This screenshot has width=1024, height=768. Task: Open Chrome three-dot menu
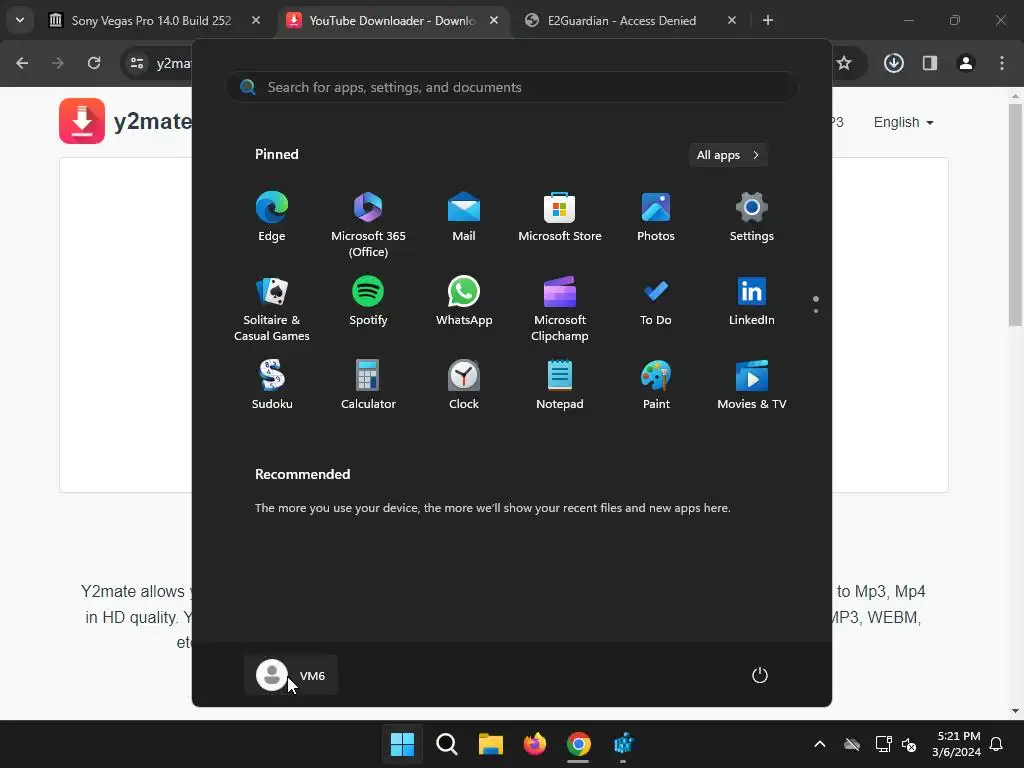click(1002, 63)
